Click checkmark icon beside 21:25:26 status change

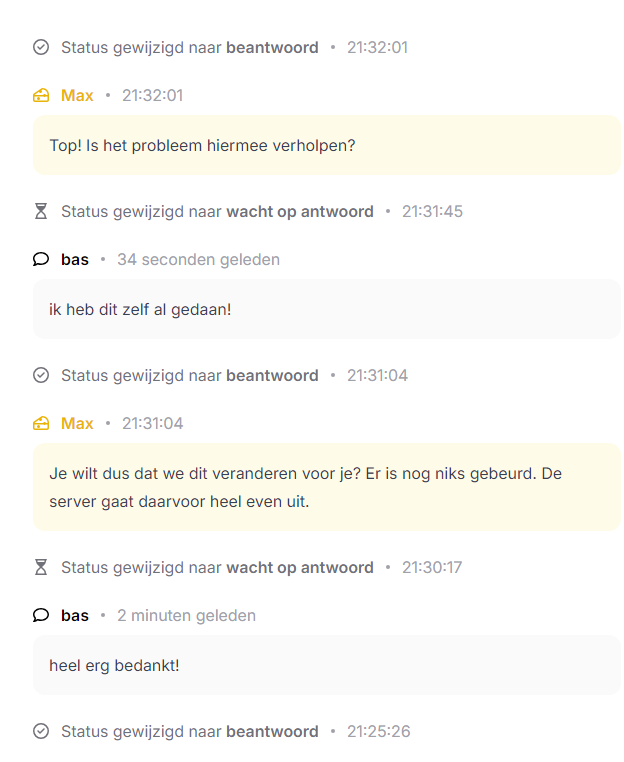coord(41,731)
